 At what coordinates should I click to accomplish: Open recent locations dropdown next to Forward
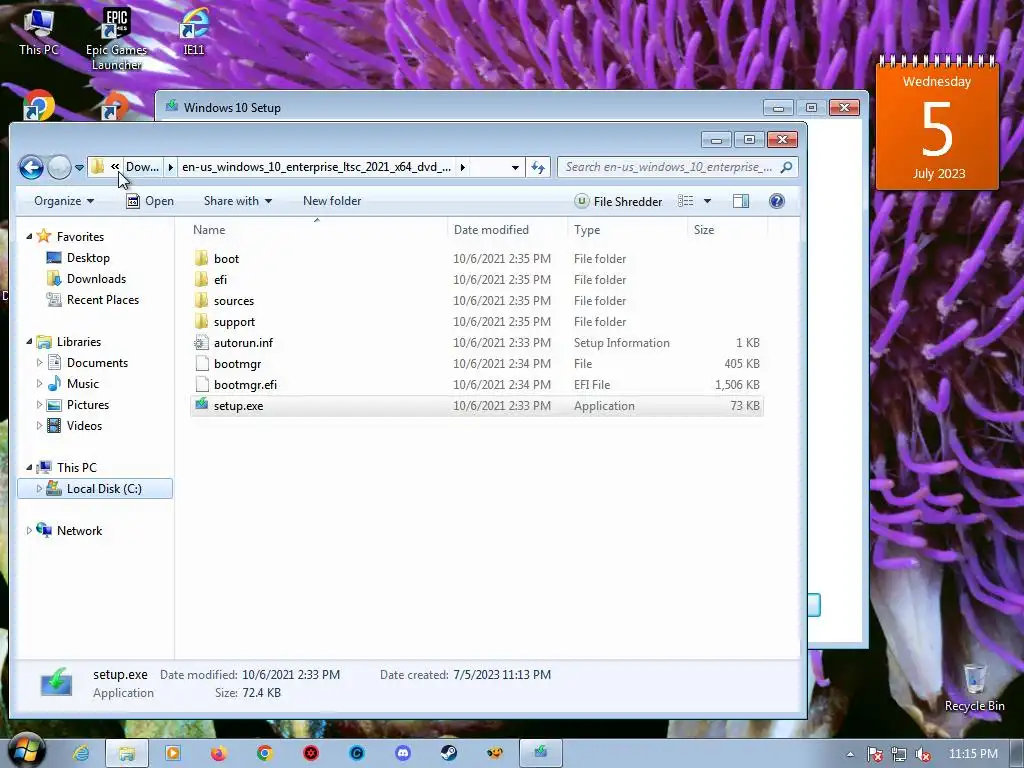click(79, 168)
